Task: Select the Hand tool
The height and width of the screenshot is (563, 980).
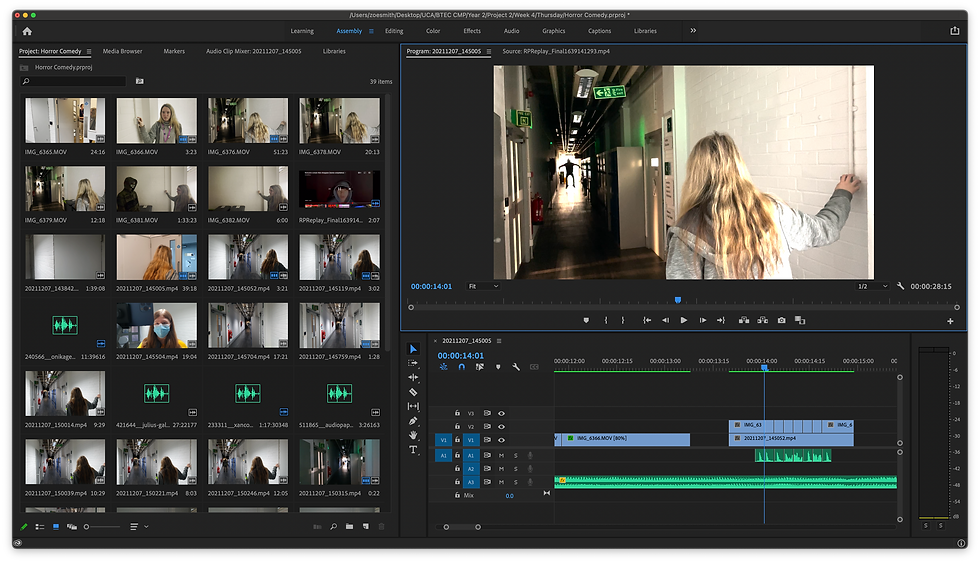Action: point(413,435)
